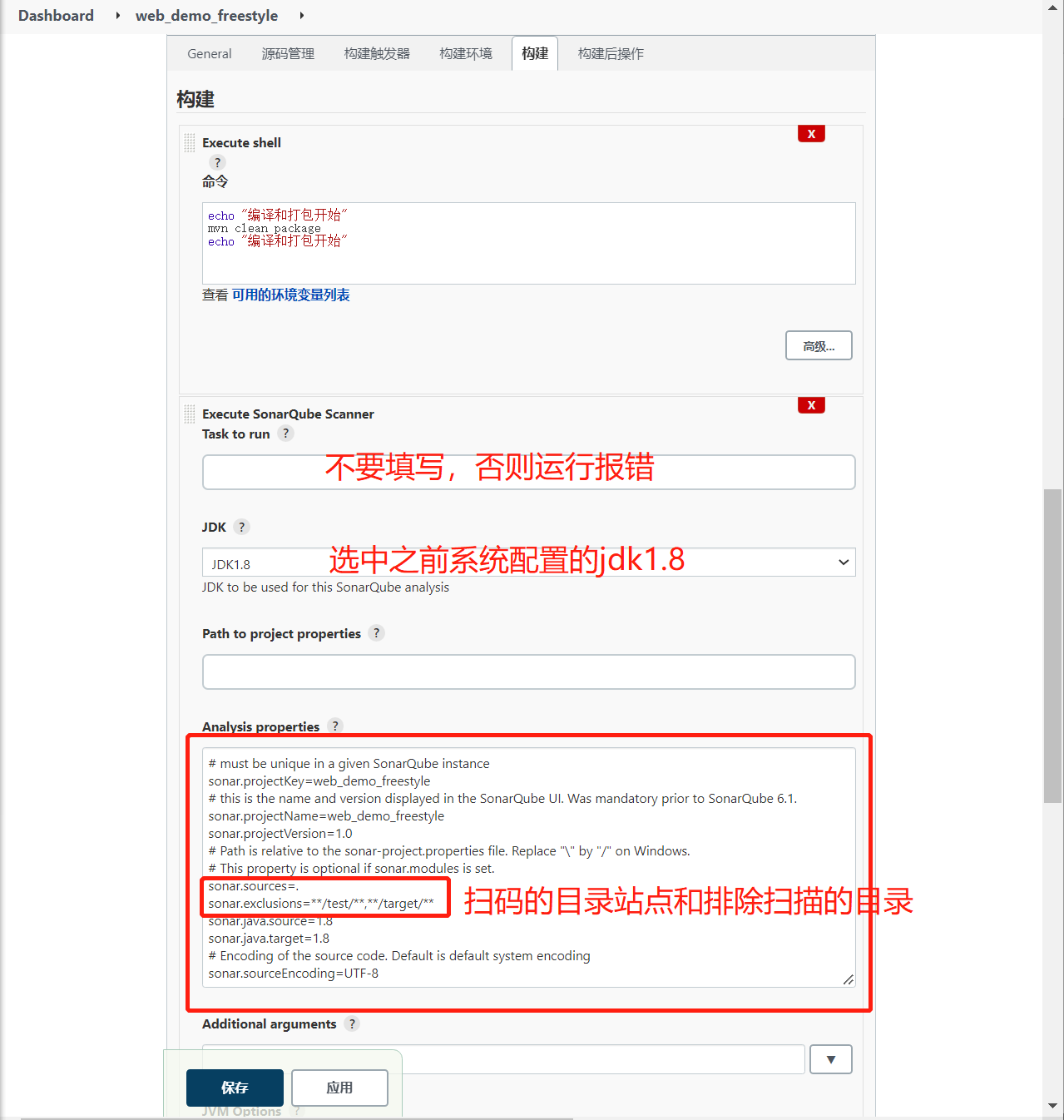Open web_demo_freestyle breadcrumb link
1064x1120 pixels.
tap(206, 16)
